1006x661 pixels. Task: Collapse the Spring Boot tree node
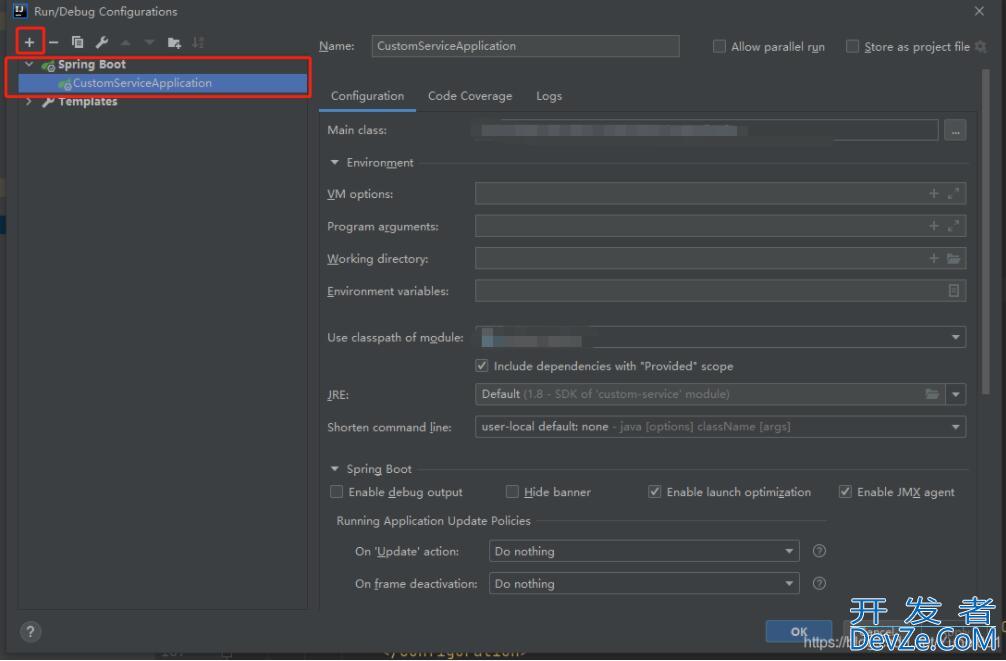29,64
